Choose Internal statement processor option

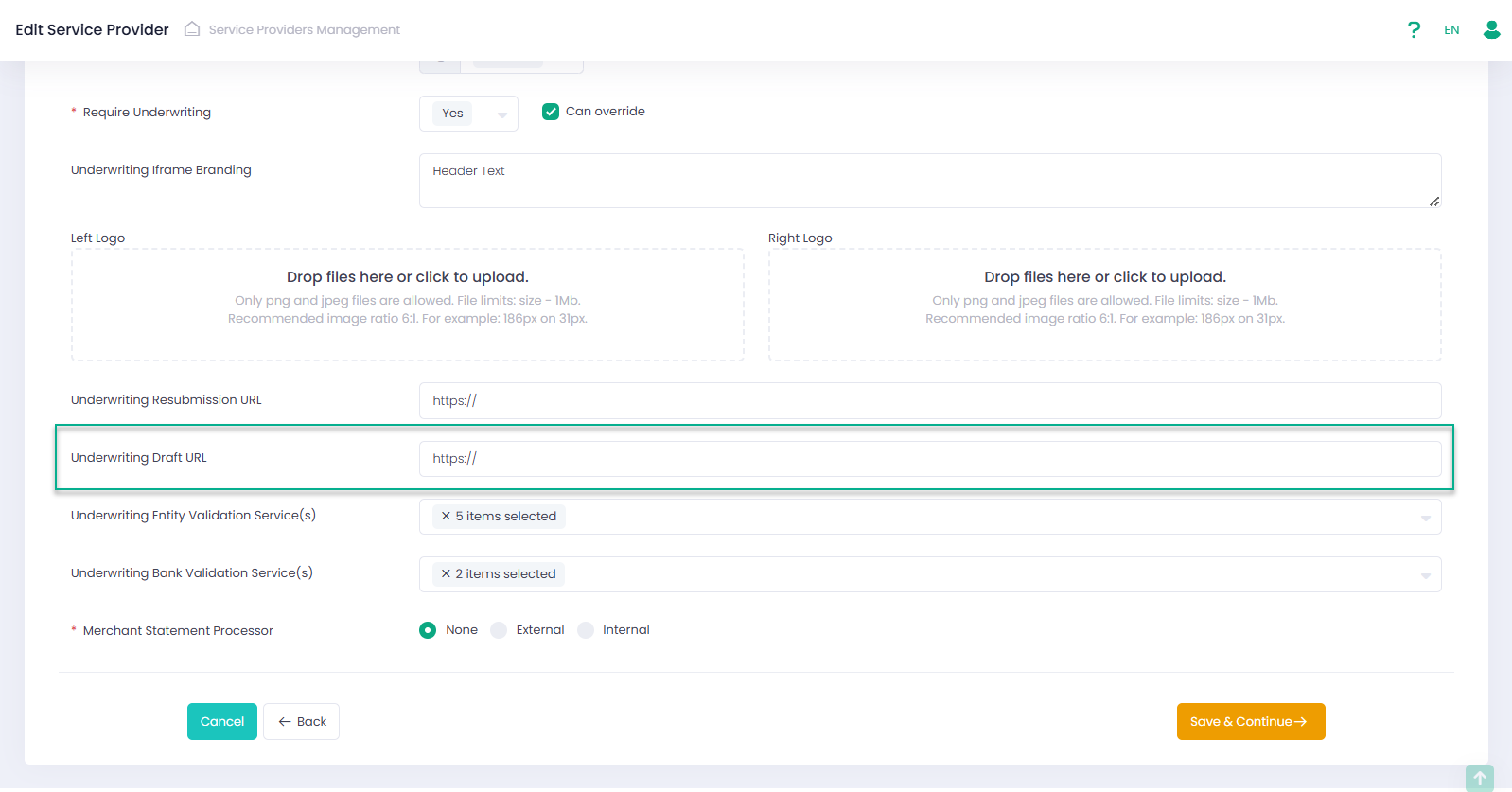(x=586, y=630)
